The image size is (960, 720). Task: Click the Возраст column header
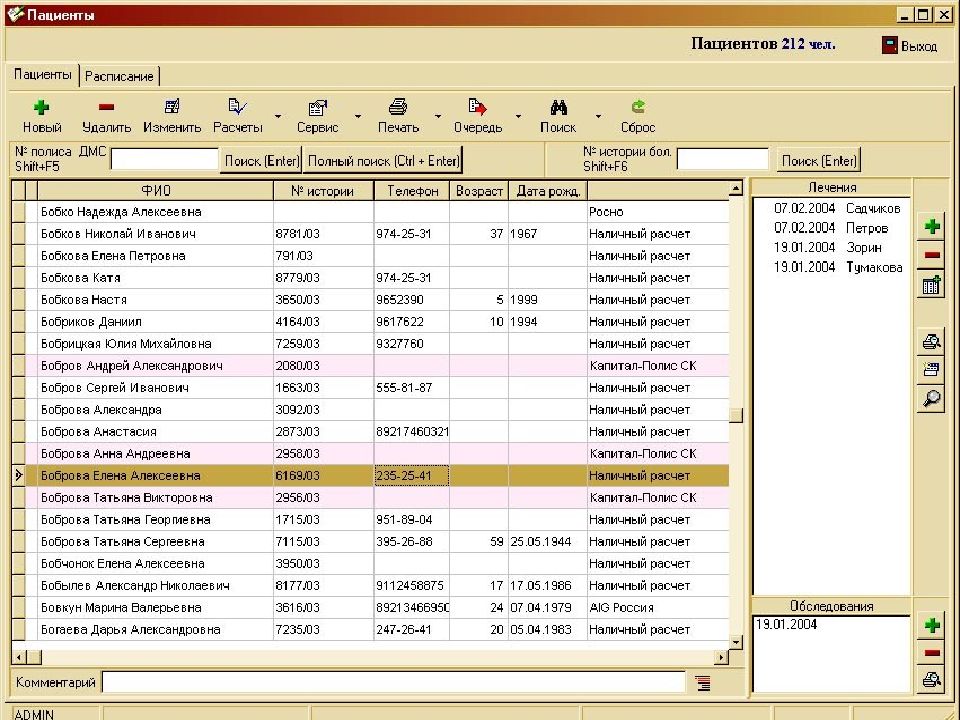pyautogui.click(x=479, y=191)
